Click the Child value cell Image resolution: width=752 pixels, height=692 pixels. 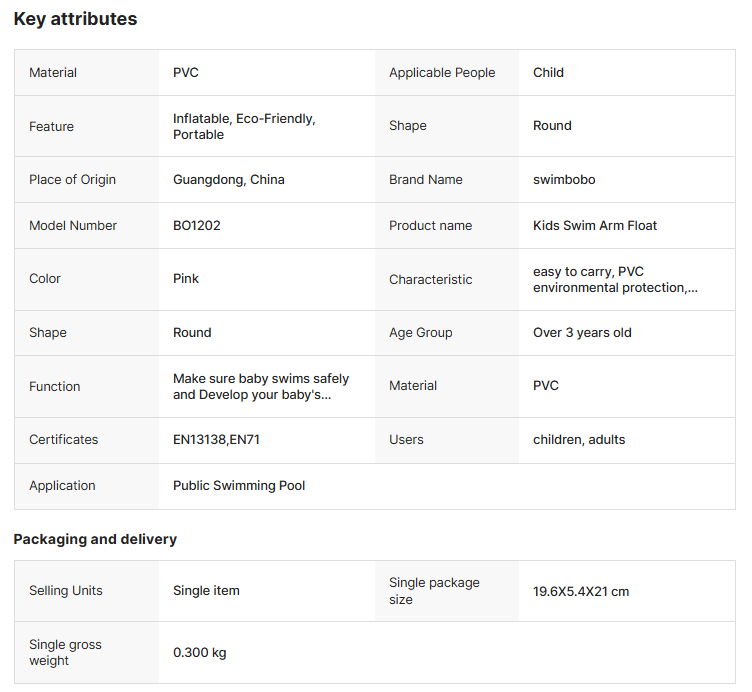point(548,73)
